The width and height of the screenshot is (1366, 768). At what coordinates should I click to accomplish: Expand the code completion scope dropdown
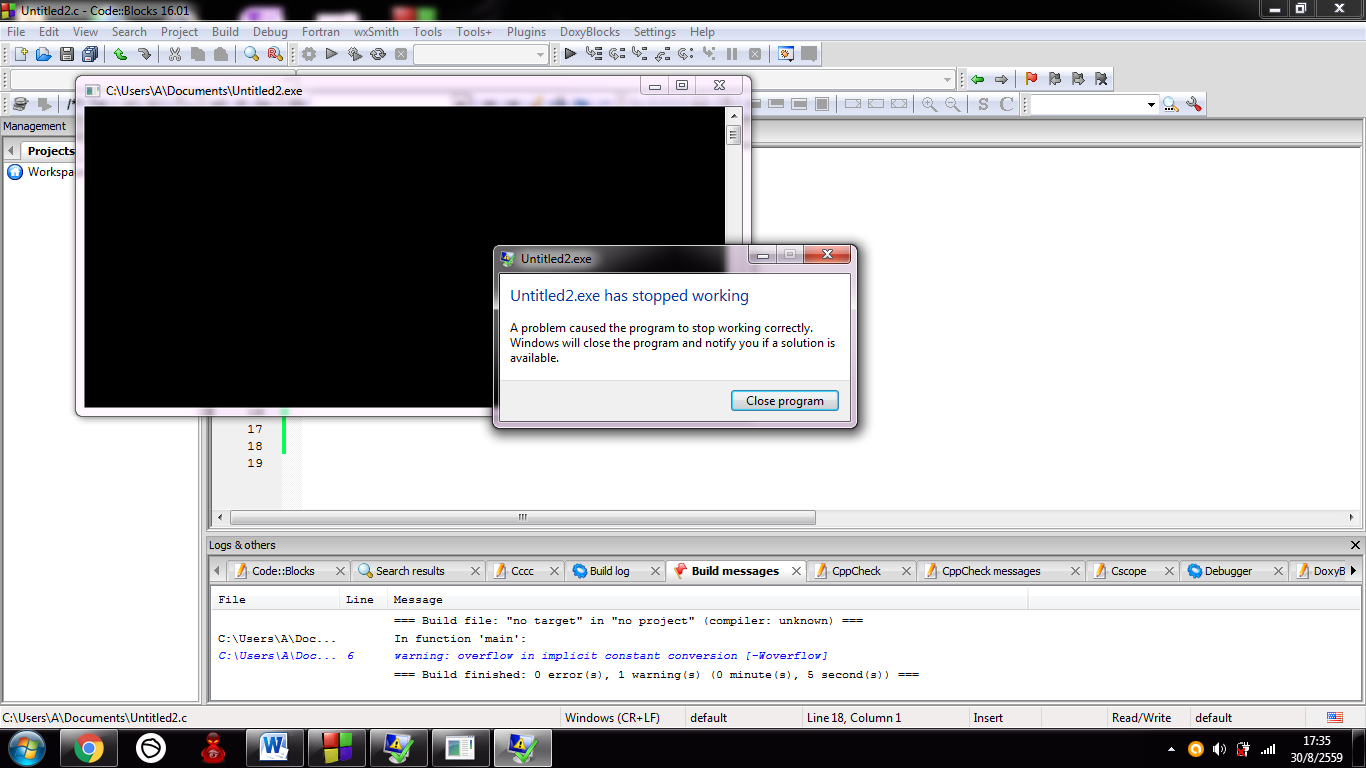948,79
